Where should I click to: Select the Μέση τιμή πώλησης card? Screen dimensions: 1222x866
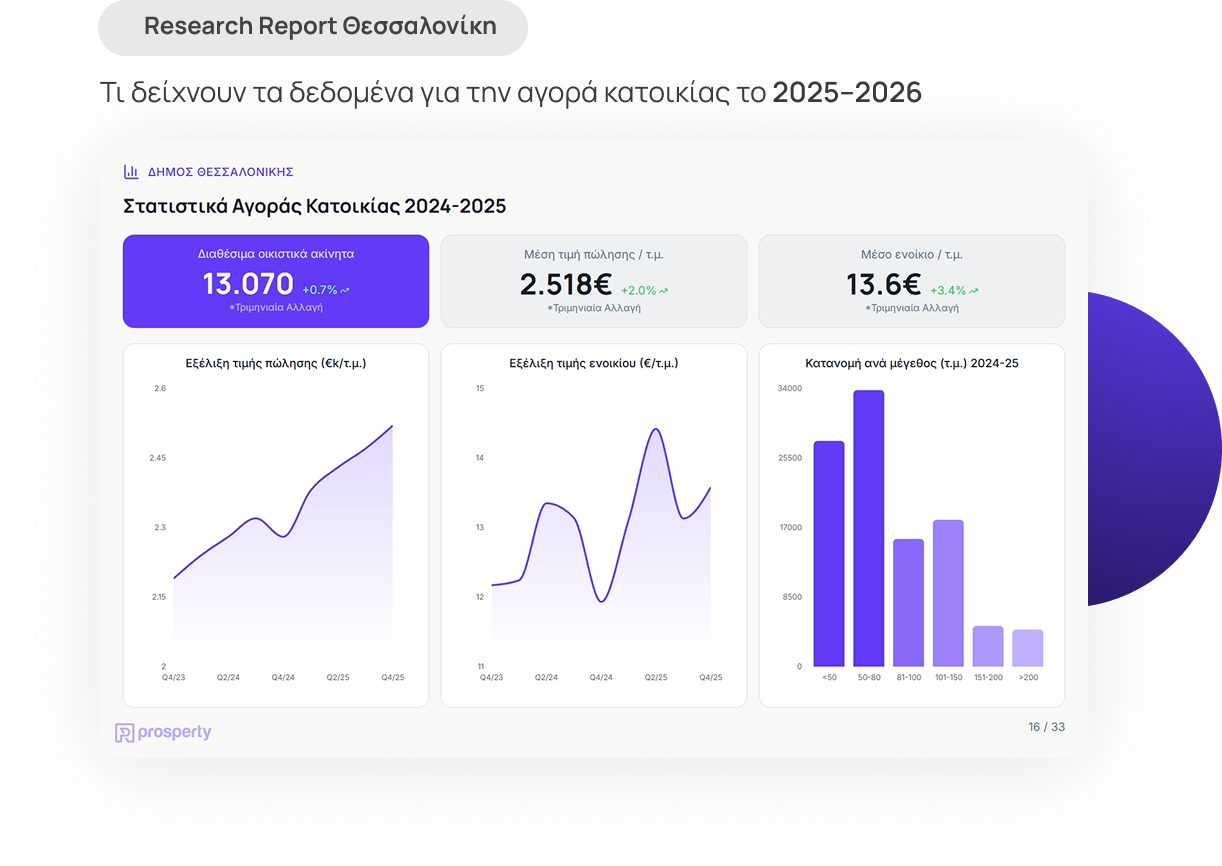(x=593, y=281)
